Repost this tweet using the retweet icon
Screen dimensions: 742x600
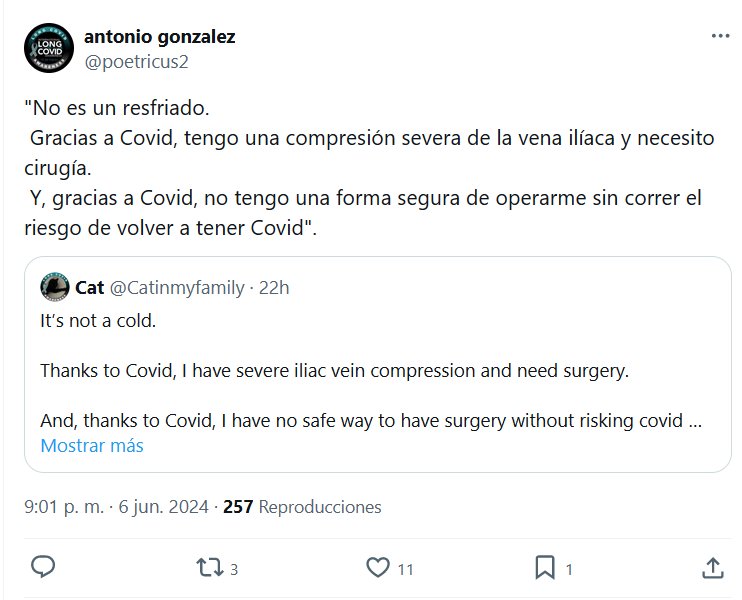[208, 568]
